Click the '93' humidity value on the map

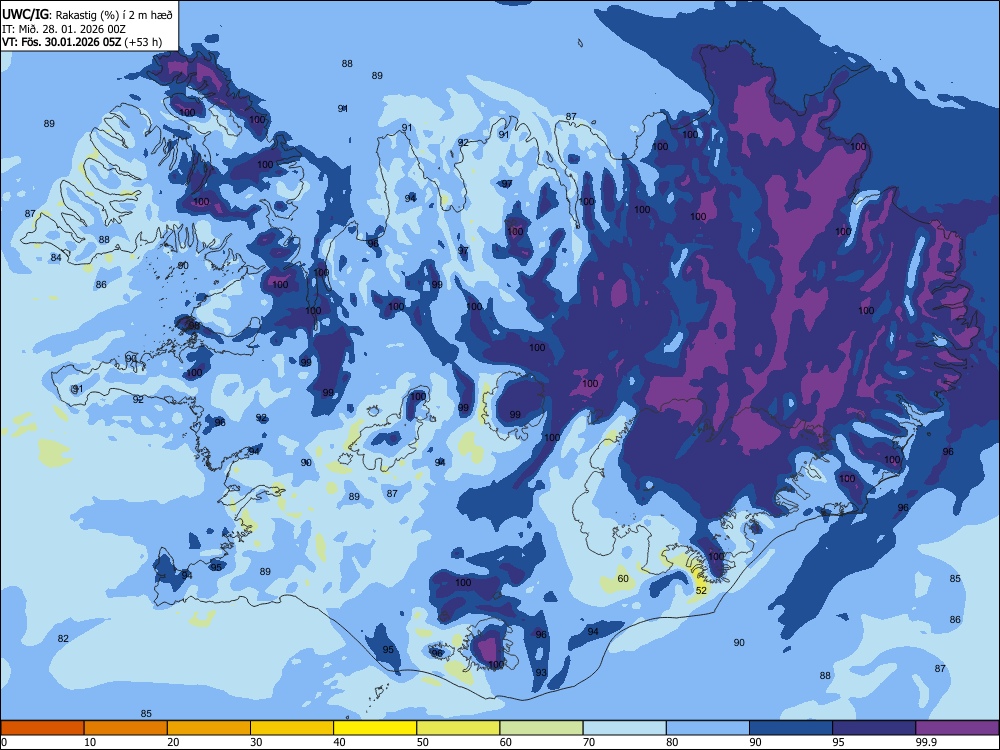pyautogui.click(x=541, y=672)
